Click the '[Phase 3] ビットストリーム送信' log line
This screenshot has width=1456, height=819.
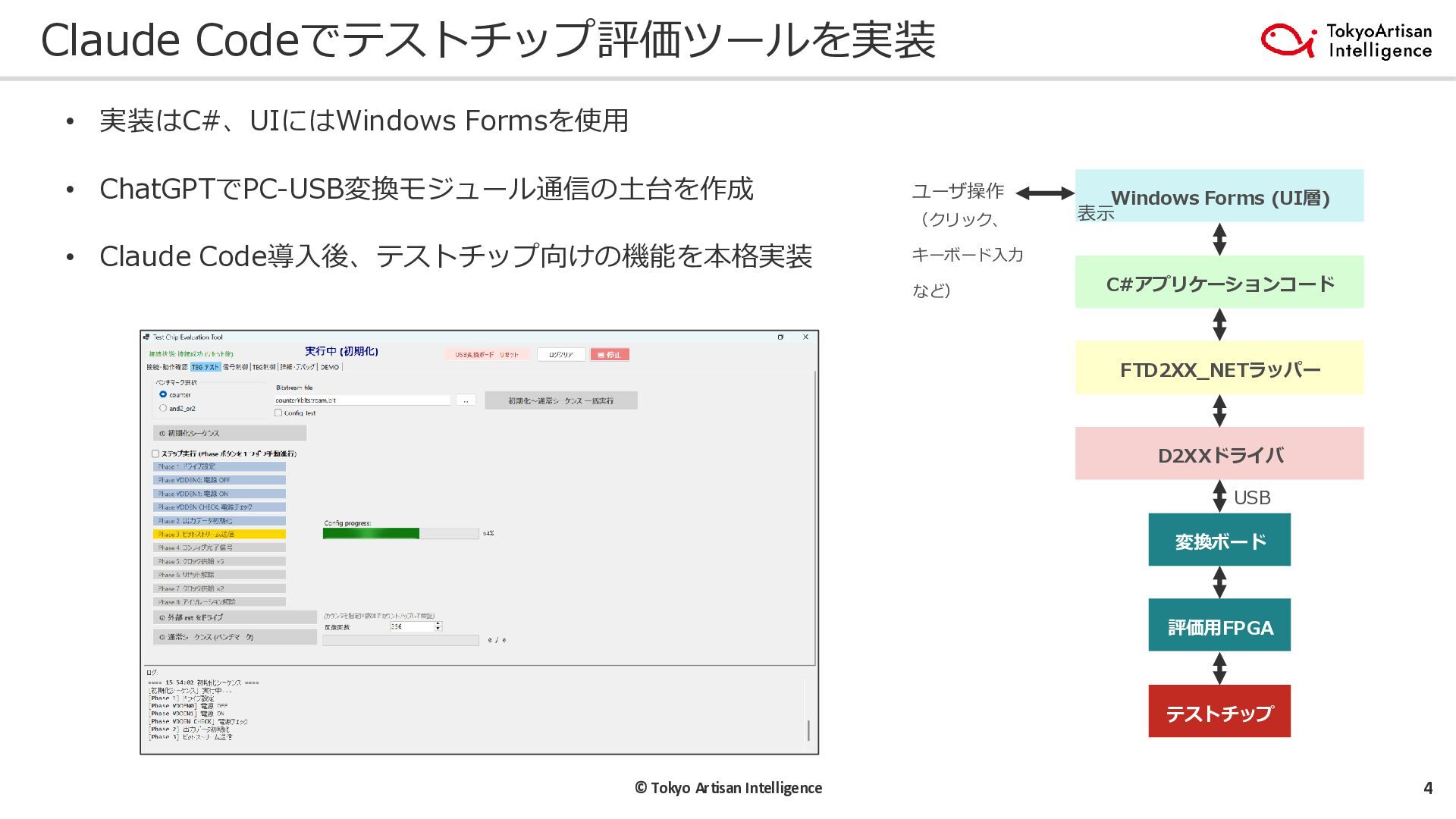[x=191, y=737]
